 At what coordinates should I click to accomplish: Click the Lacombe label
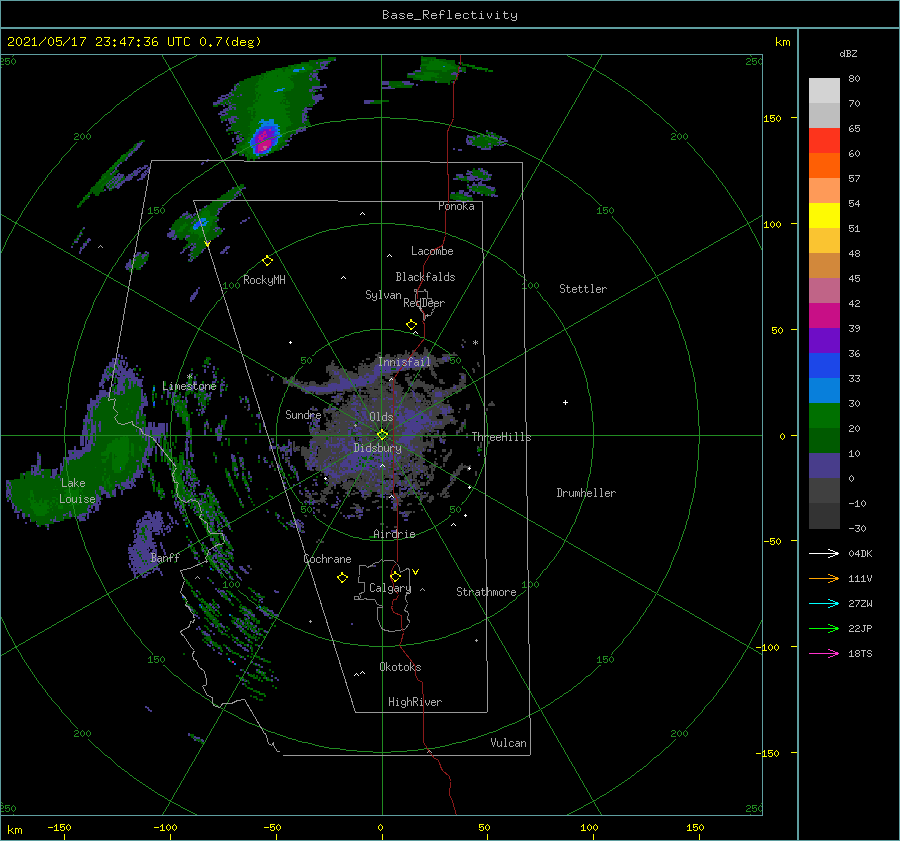432,251
